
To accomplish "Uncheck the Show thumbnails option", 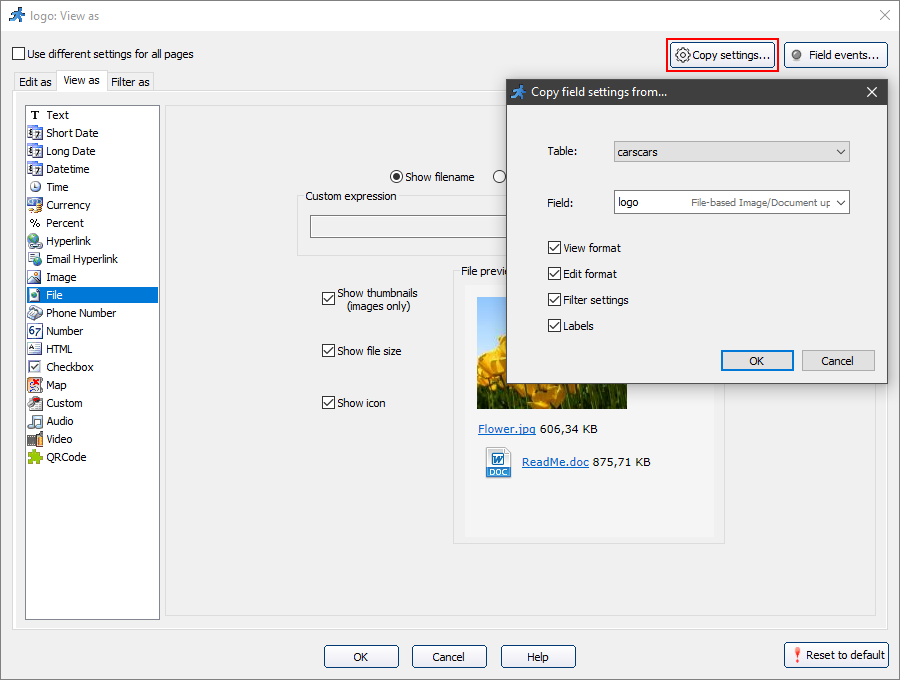I will (328, 298).
